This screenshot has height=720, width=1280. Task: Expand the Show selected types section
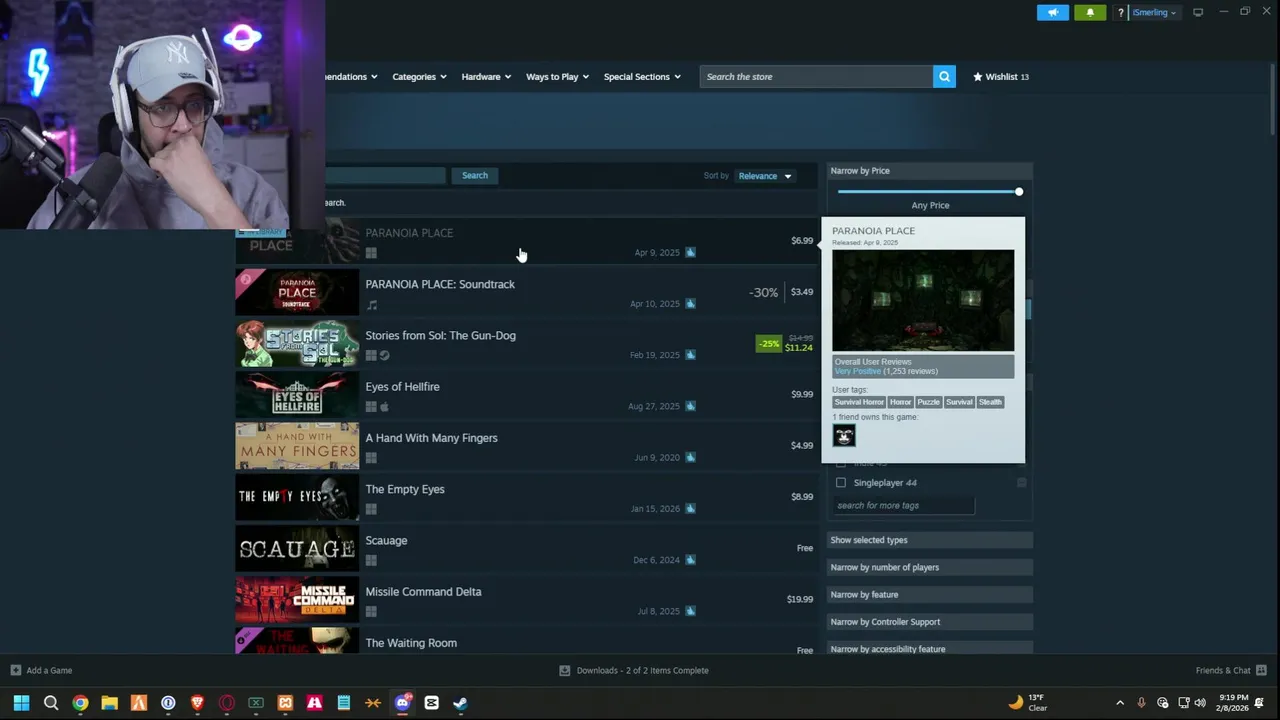click(930, 540)
